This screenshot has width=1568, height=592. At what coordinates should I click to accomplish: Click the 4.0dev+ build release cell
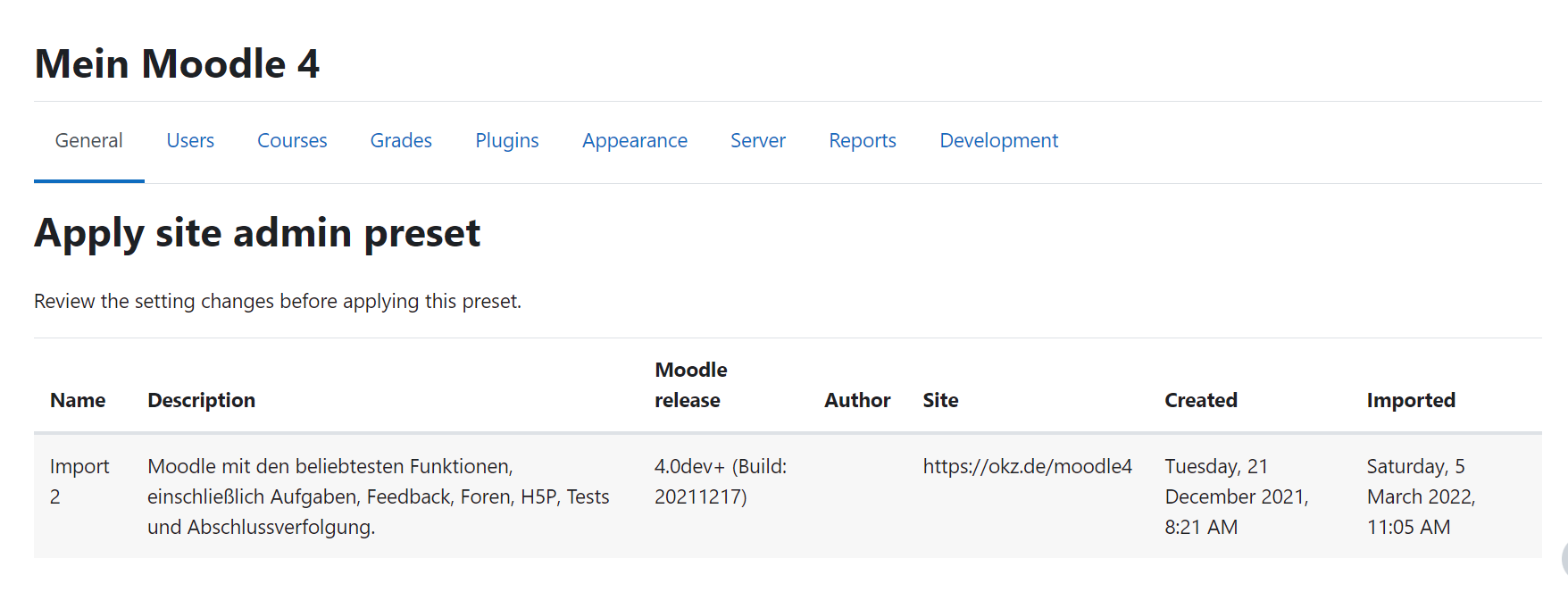point(721,481)
